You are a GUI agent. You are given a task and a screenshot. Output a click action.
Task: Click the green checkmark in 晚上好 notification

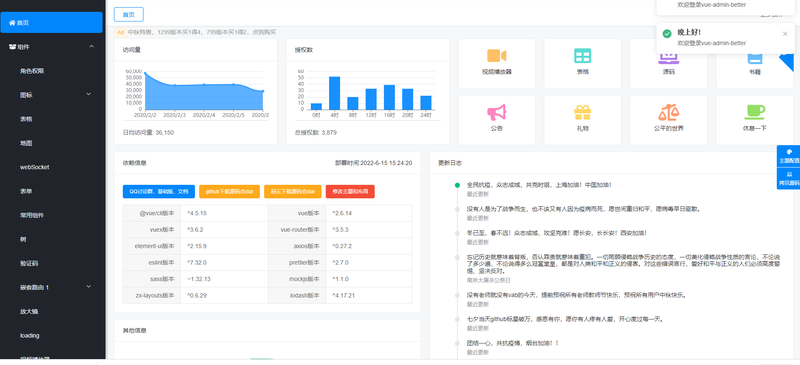[667, 34]
